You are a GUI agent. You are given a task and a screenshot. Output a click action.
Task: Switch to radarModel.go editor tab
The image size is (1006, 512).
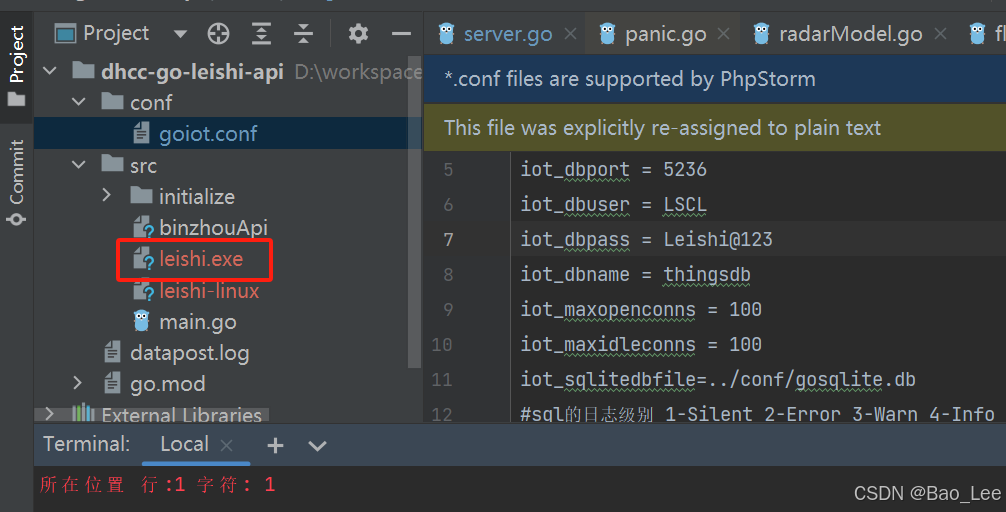[x=851, y=34]
